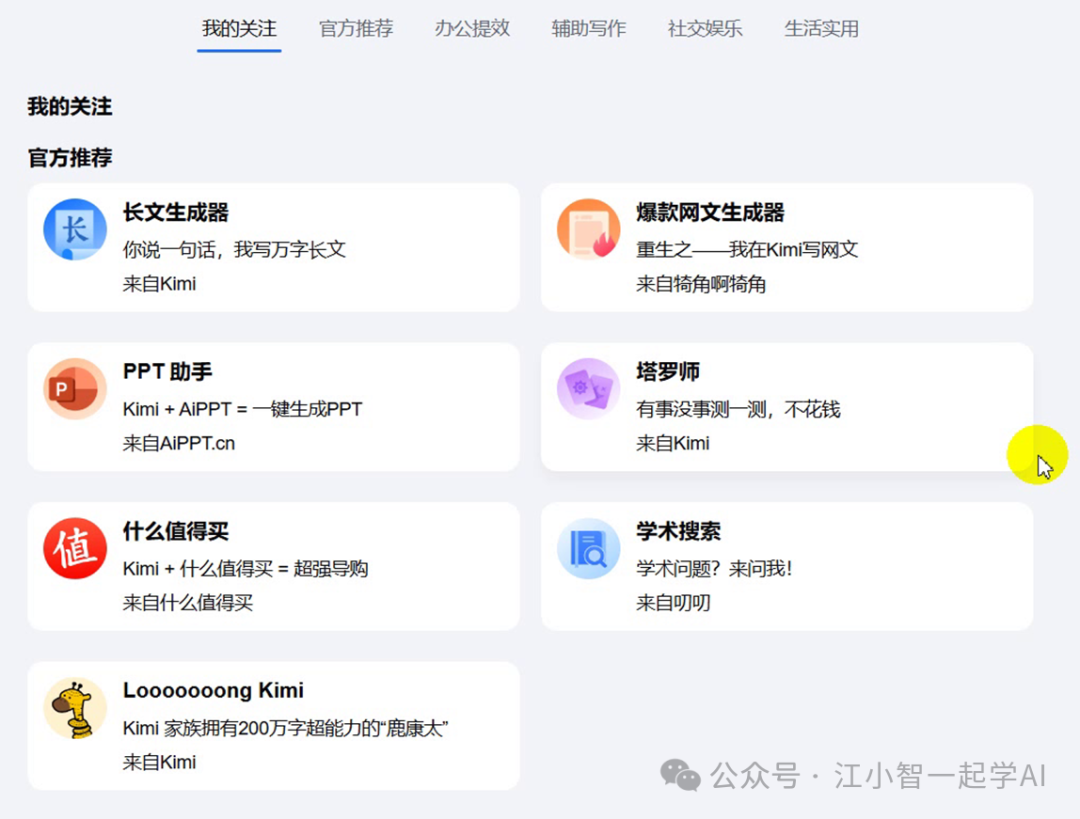Screen dimensions: 1080x819
Task: Click the 官方推荐 section heading
Action: [70, 158]
